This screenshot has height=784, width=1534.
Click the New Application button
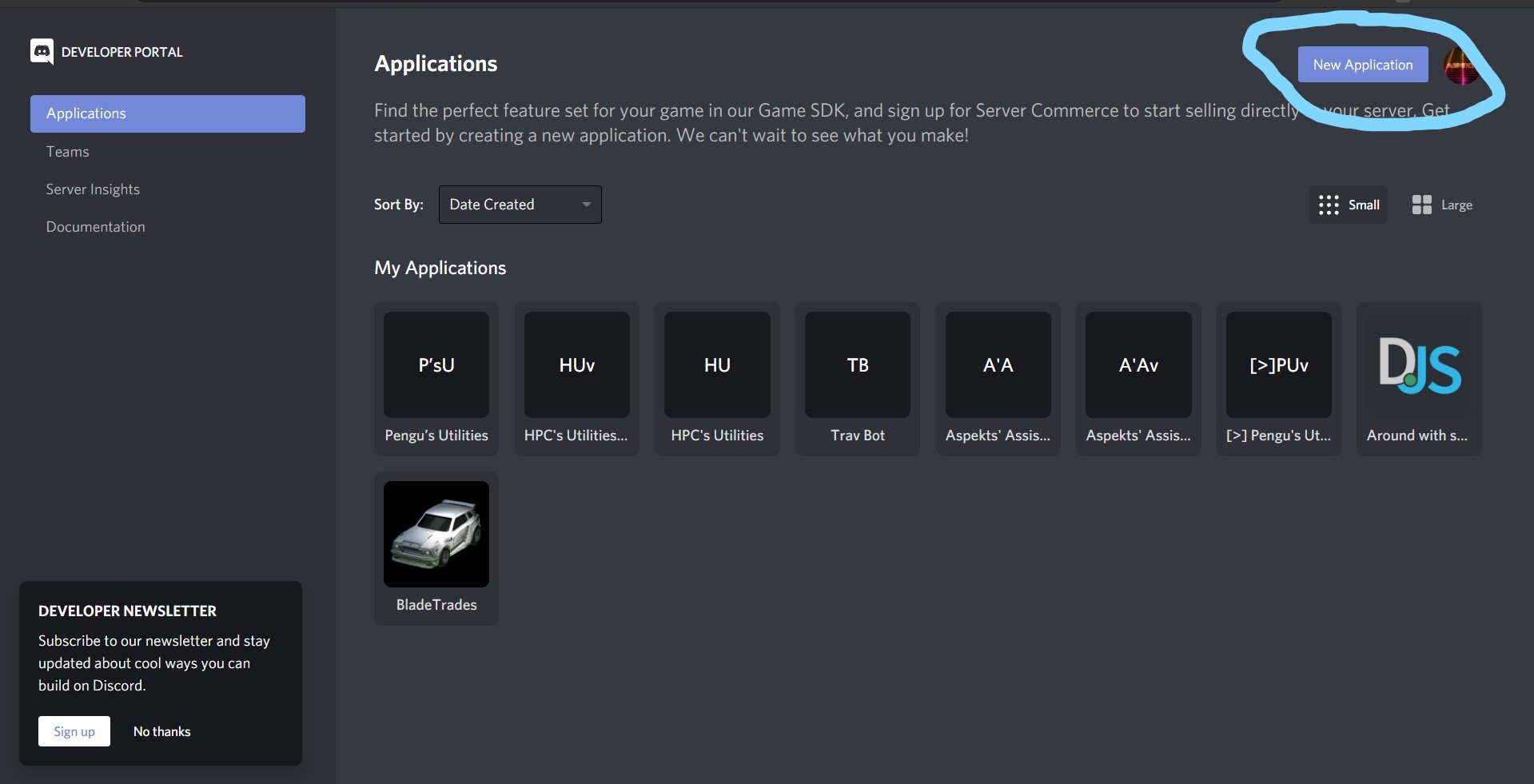1363,65
